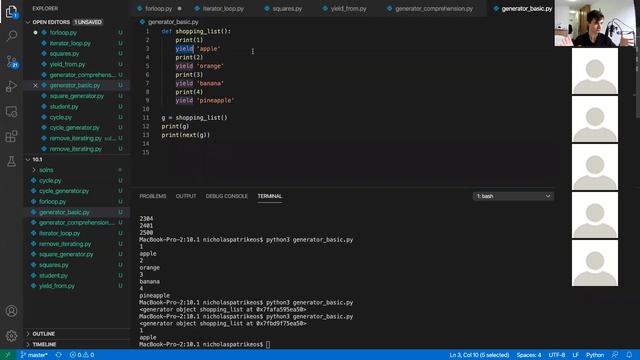Viewport: 640px width, 360px height.
Task: Open the 1: bash terminal dropdown
Action: click(513, 196)
